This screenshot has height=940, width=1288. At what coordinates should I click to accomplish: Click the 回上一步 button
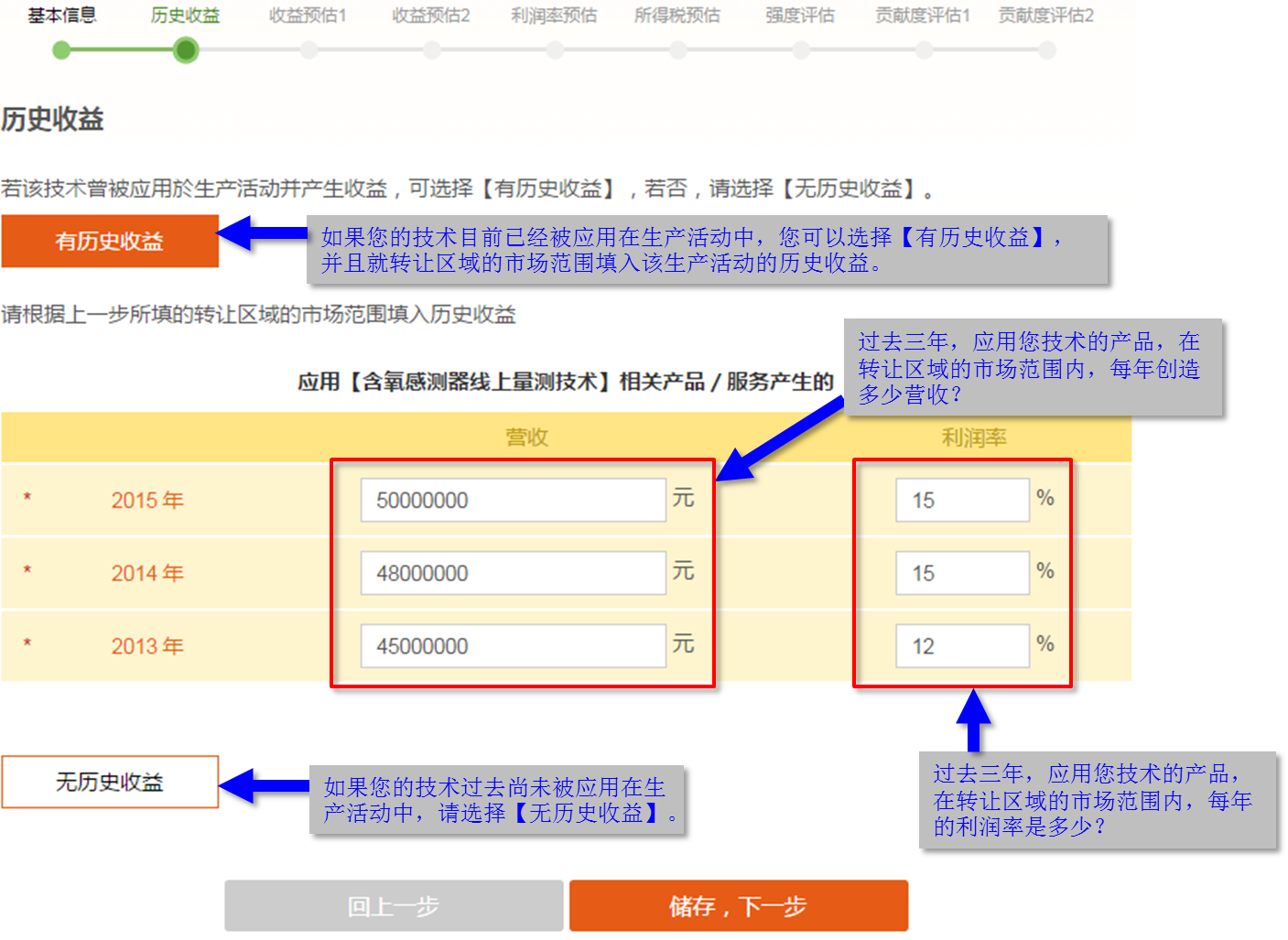click(394, 906)
